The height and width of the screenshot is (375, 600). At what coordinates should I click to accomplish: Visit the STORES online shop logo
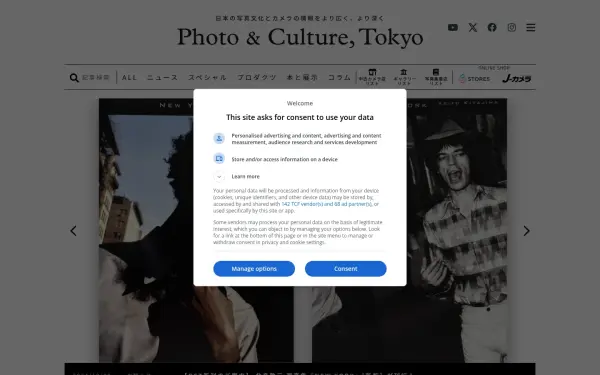[x=474, y=79]
